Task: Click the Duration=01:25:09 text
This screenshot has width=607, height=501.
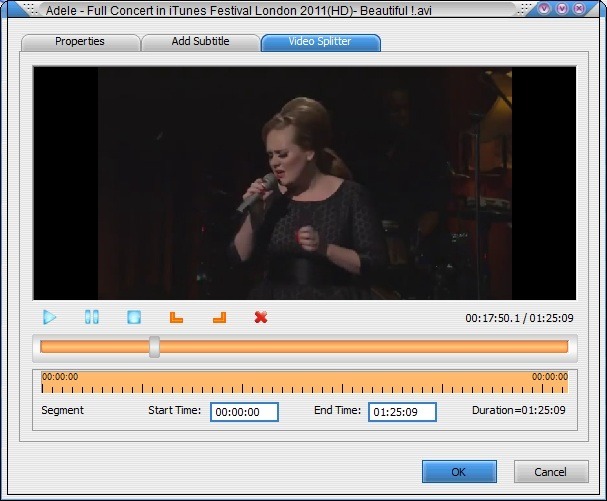Action: 519,410
